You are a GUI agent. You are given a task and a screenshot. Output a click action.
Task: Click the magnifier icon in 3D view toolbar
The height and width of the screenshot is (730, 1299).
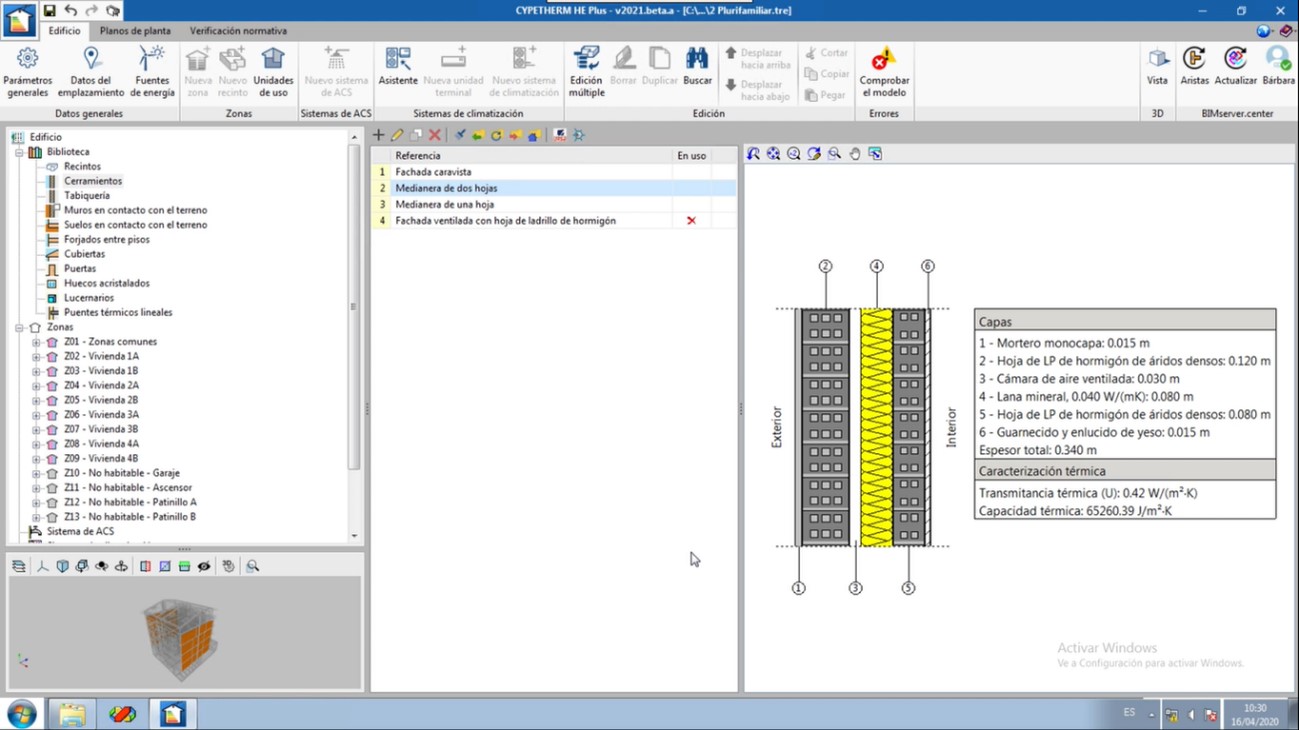(x=252, y=566)
